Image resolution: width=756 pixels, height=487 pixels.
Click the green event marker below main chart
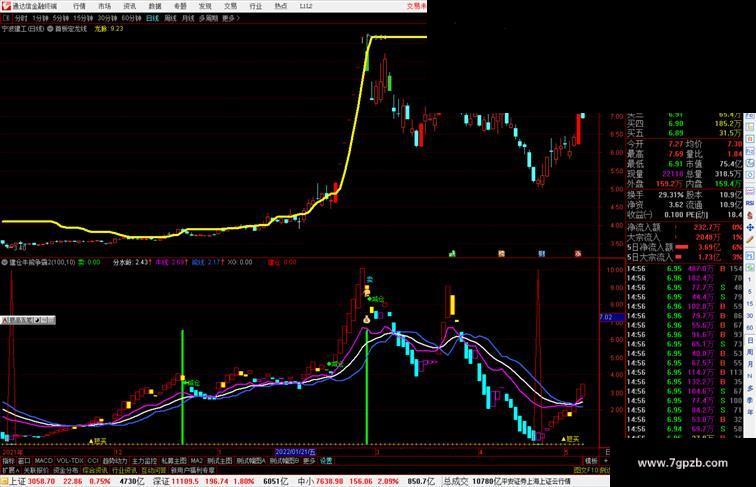click(452, 253)
